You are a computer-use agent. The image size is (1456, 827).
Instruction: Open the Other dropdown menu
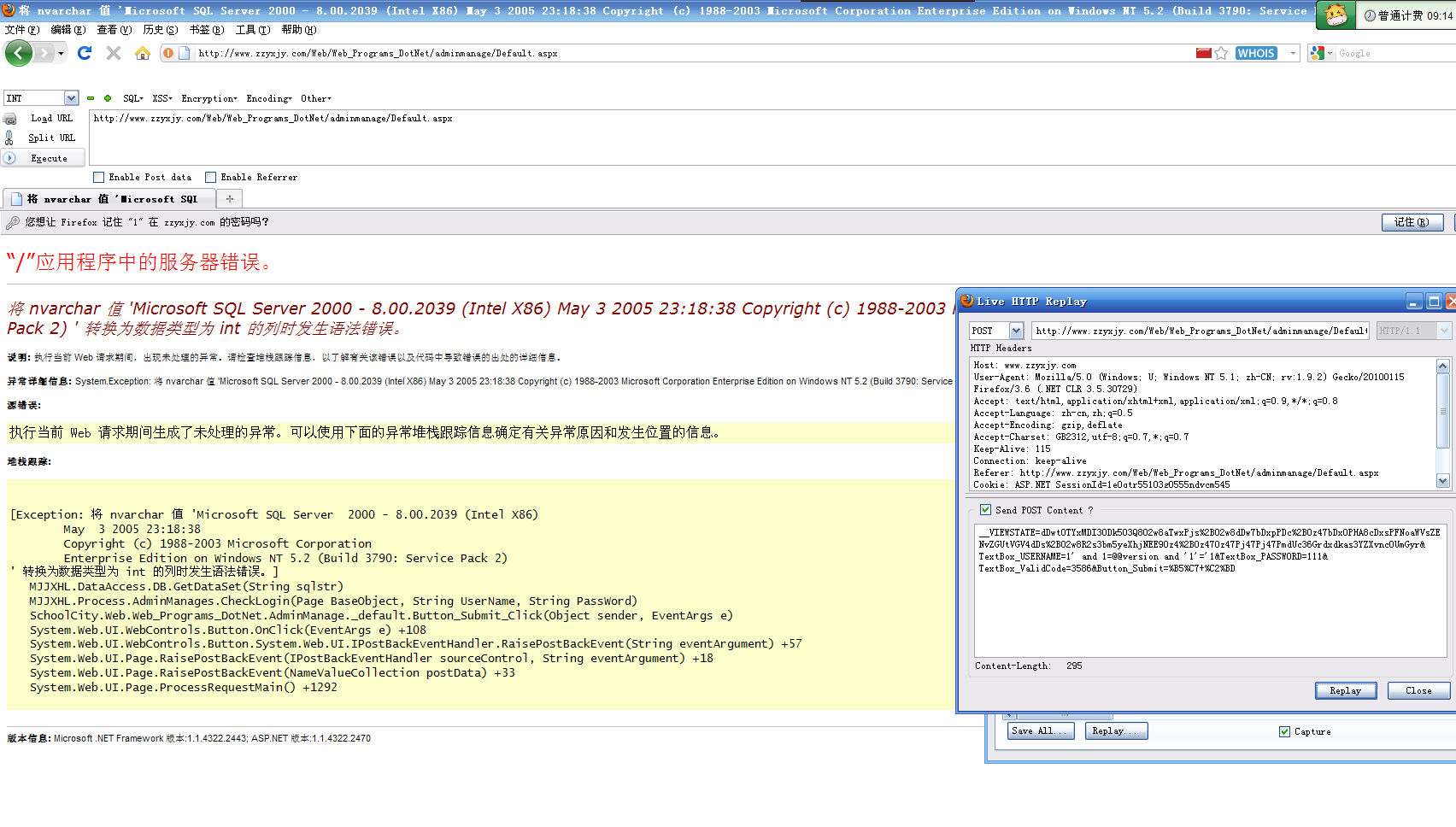pyautogui.click(x=316, y=98)
